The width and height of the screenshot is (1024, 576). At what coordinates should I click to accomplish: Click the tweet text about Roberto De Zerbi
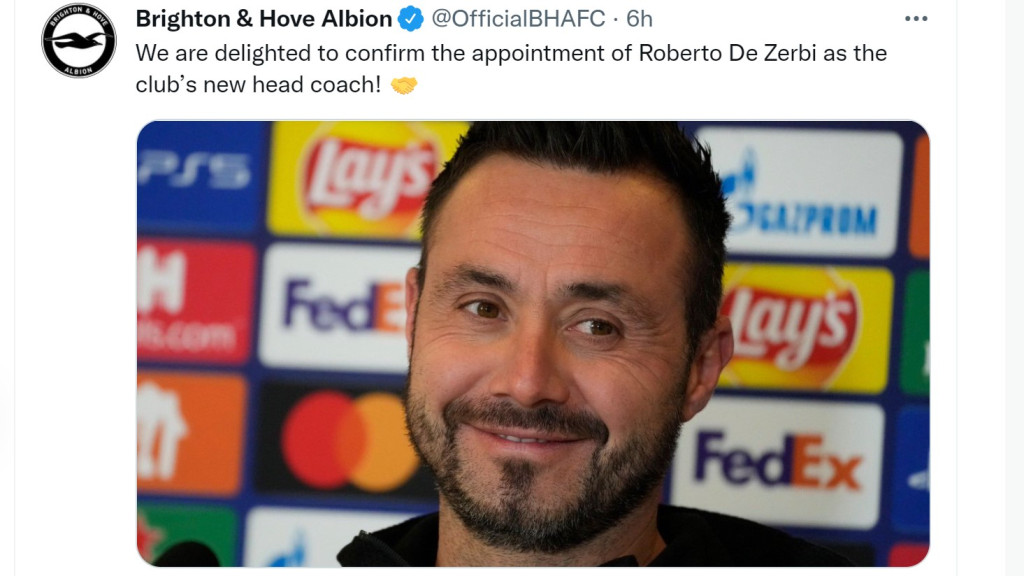(511, 69)
